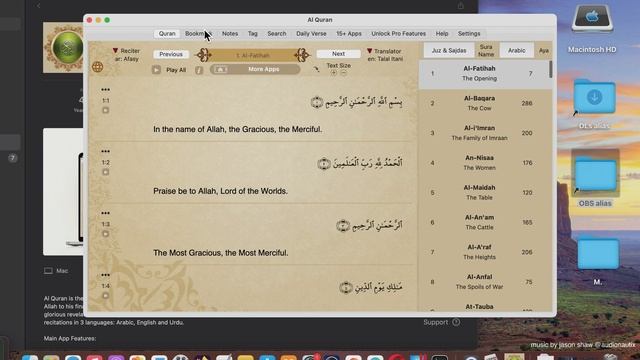640x360 pixels.
Task: Open the downloads alias folder on desktop
Action: [594, 98]
